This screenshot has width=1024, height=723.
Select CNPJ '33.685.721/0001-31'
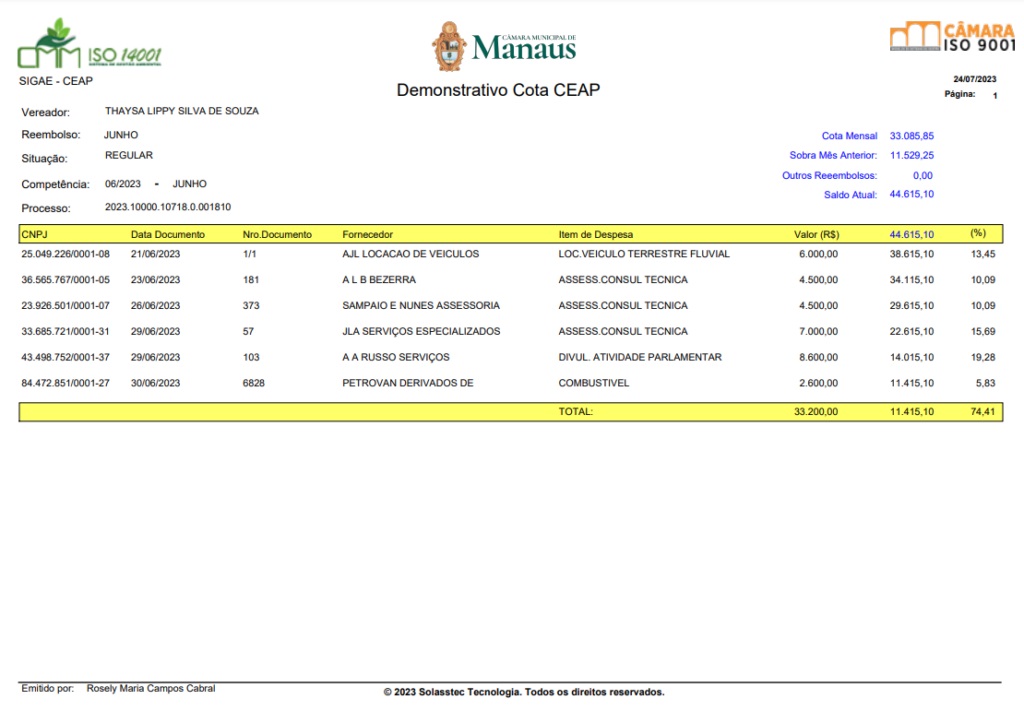(65, 332)
